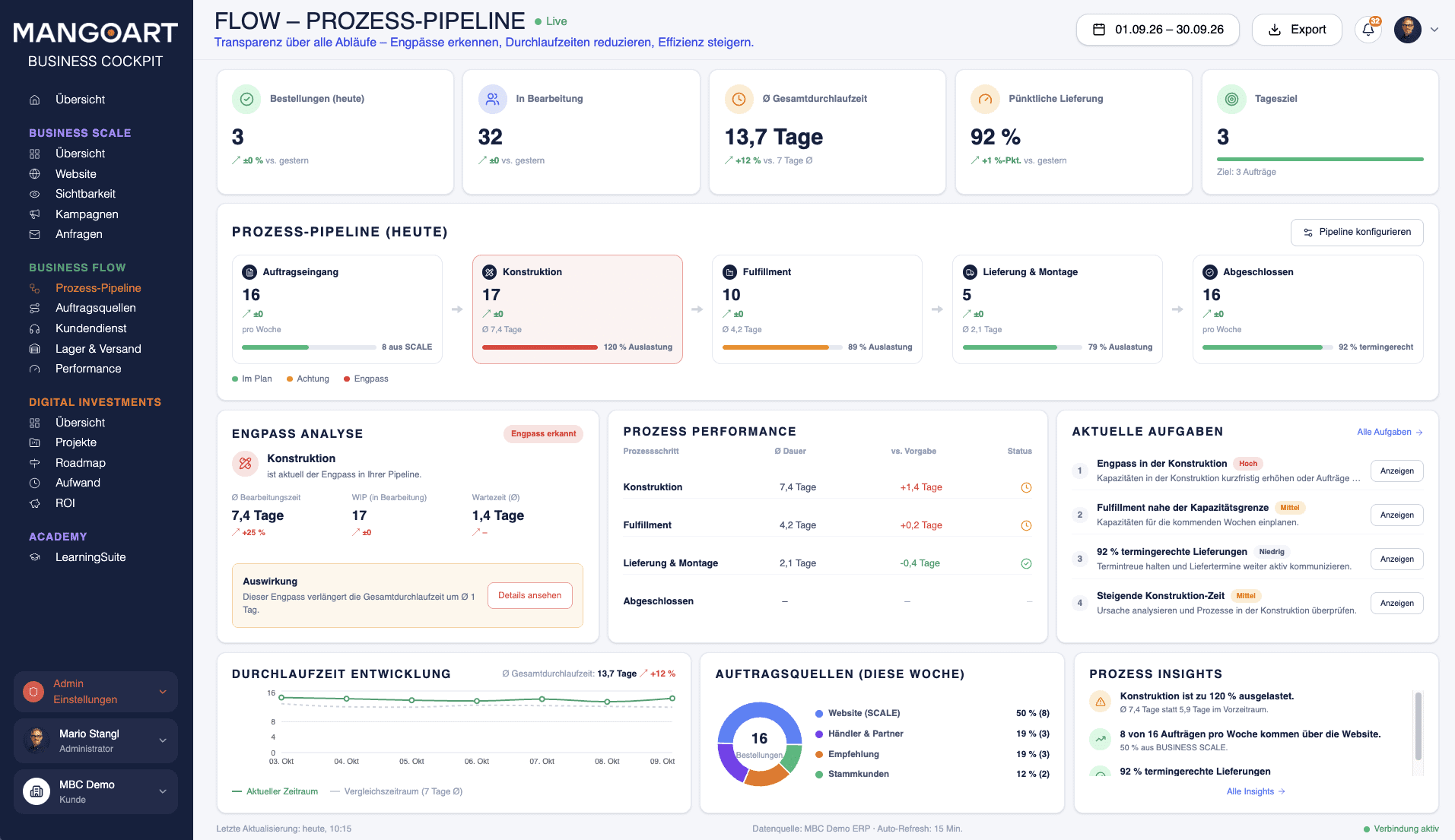Open the Alle Insights link
Screen dimensions: 1455x840
point(1256,791)
